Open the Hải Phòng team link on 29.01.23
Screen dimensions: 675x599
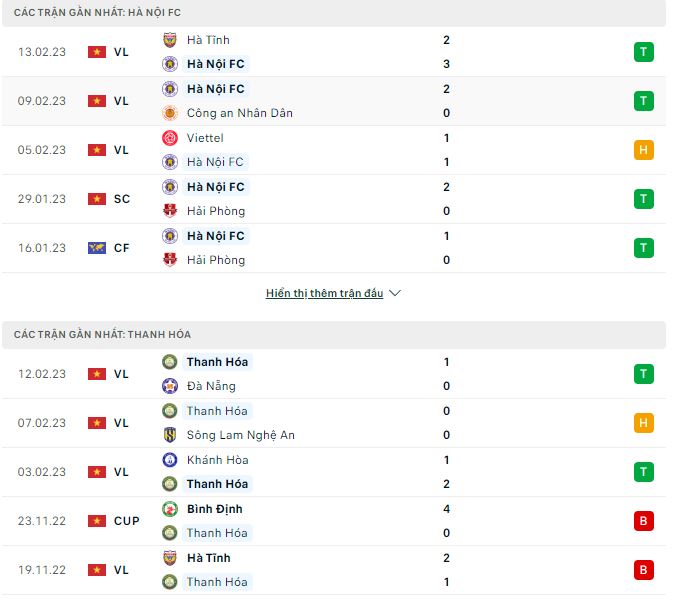click(x=215, y=211)
